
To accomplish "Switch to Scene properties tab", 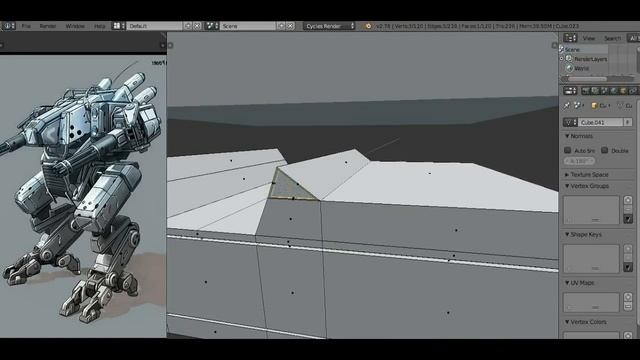I will [604, 91].
